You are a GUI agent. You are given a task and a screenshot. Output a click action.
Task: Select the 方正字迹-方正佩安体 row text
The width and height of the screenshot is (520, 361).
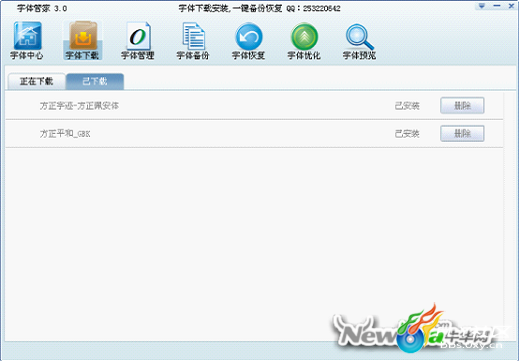[x=79, y=106]
